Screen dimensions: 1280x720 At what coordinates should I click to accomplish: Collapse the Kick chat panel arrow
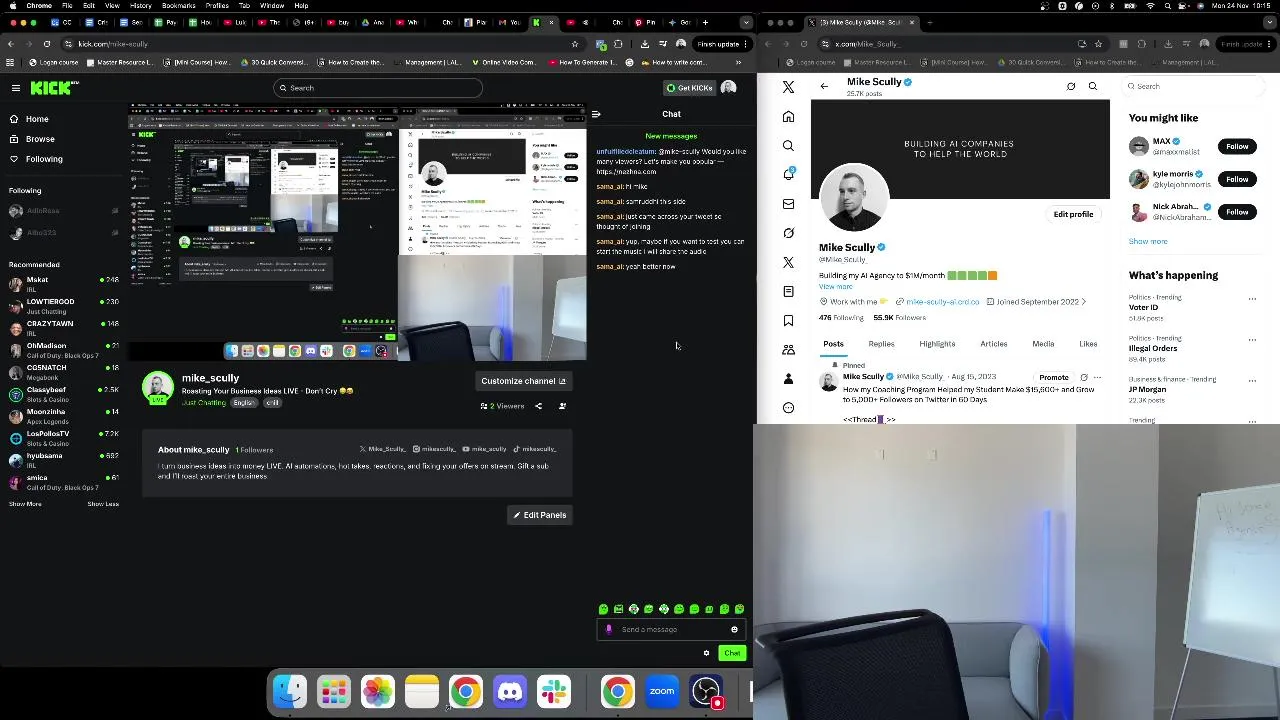coord(596,114)
